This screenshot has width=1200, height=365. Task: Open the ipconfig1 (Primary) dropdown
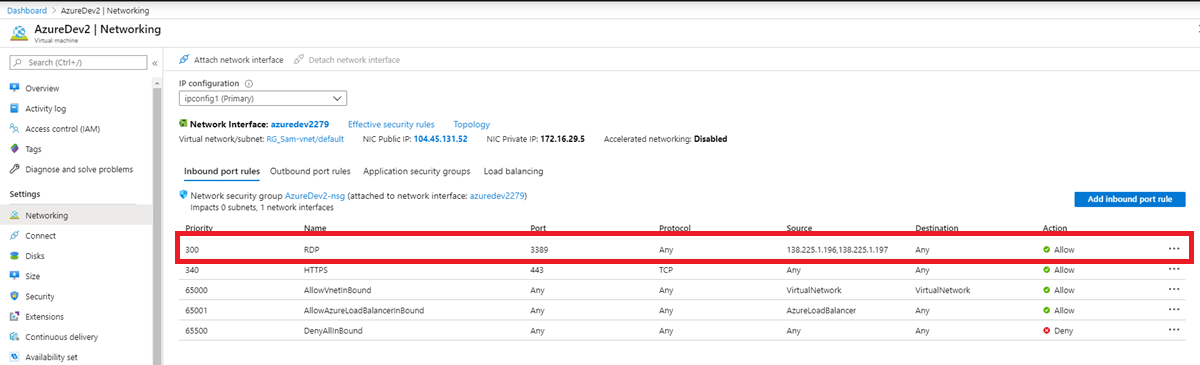pos(263,98)
